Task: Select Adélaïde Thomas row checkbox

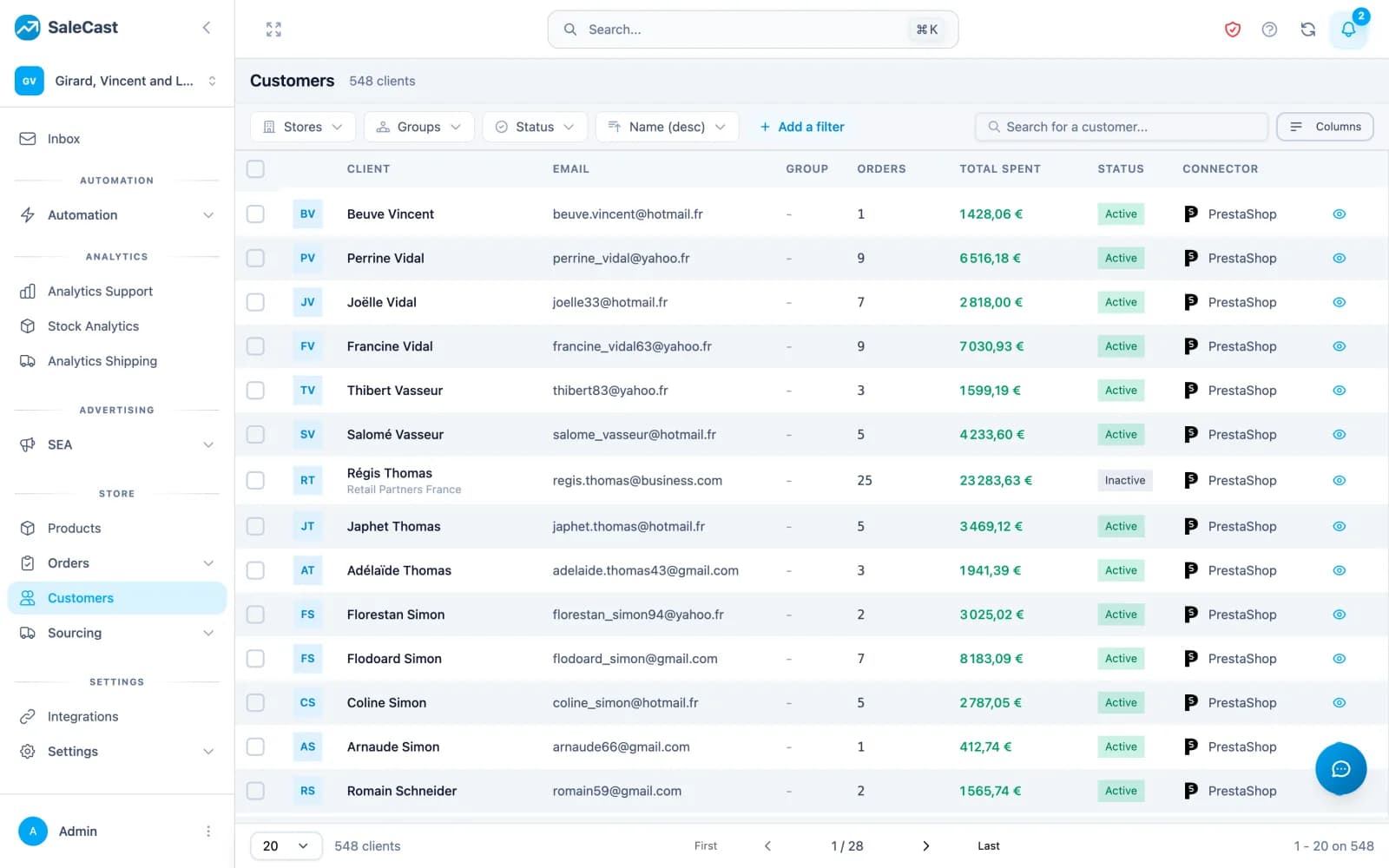Action: [255, 570]
